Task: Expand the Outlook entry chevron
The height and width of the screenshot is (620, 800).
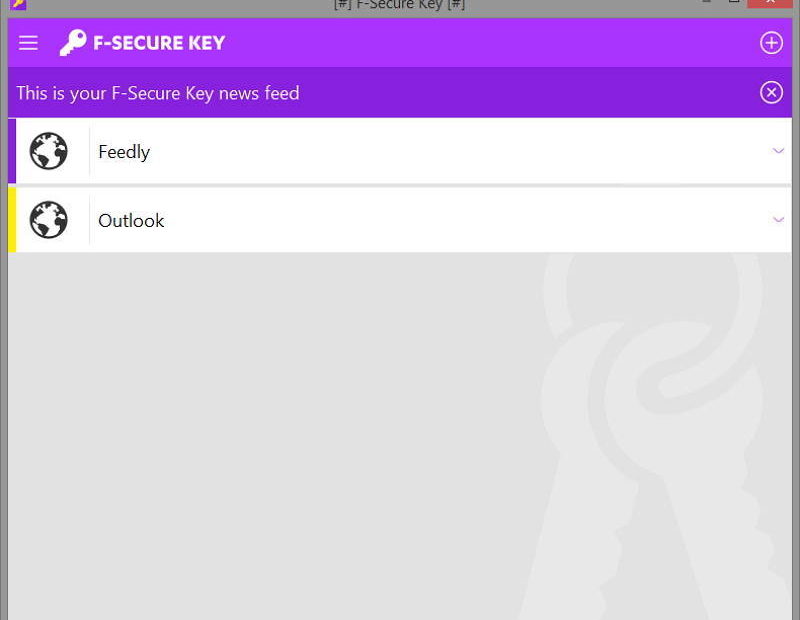Action: pyautogui.click(x=778, y=220)
